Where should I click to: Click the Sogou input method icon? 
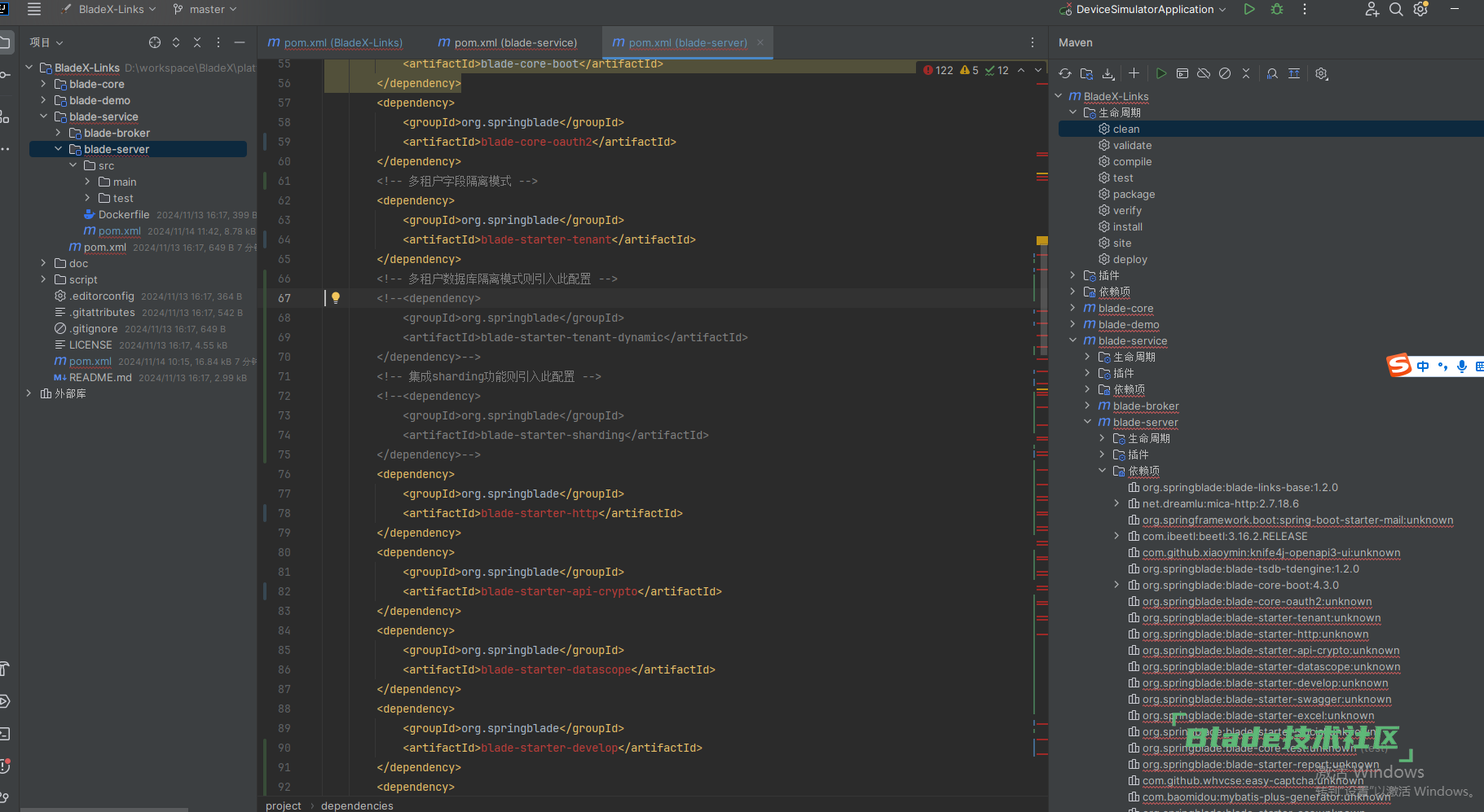tap(1399, 366)
